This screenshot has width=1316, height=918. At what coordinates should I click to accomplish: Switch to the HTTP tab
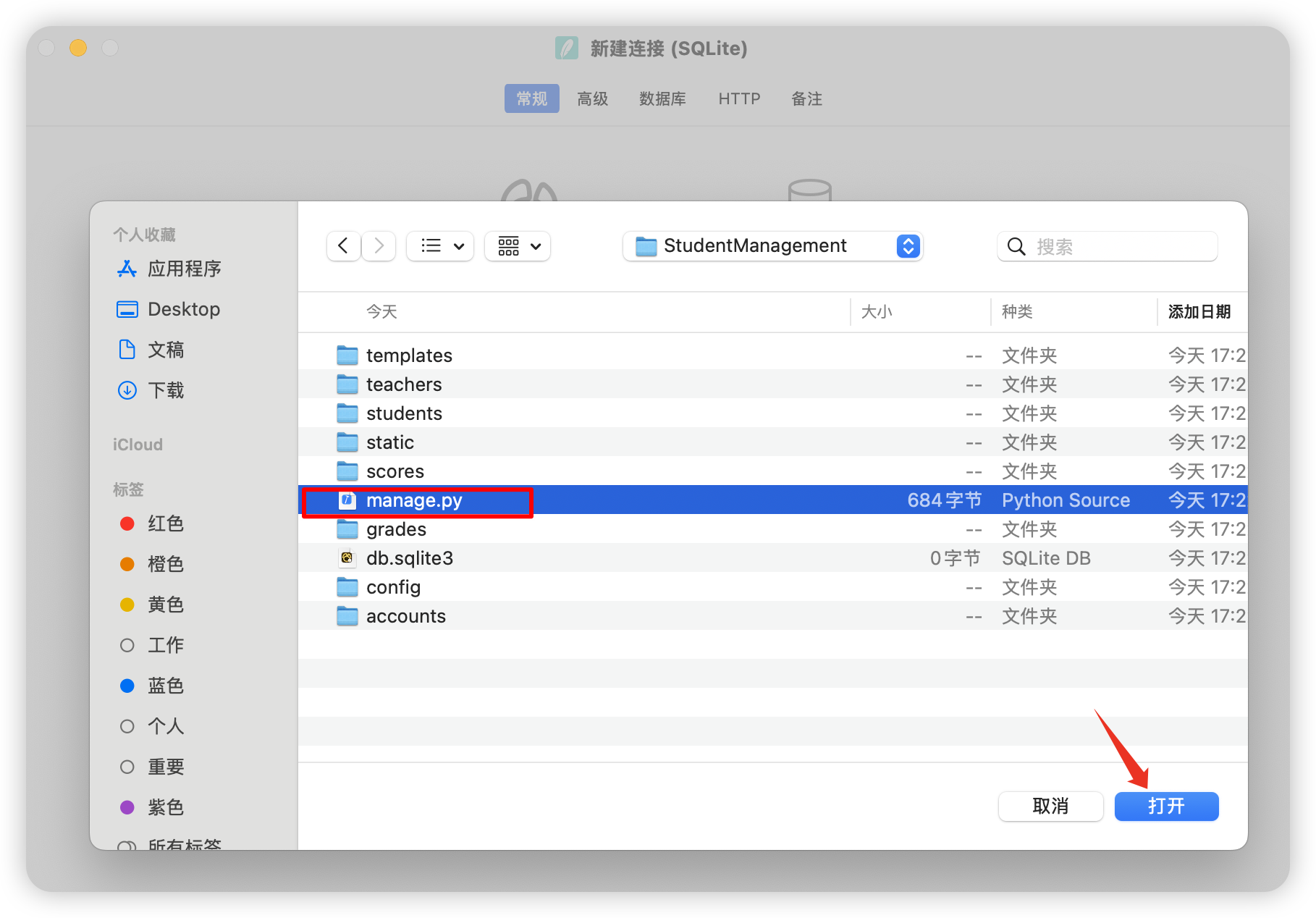pos(739,98)
